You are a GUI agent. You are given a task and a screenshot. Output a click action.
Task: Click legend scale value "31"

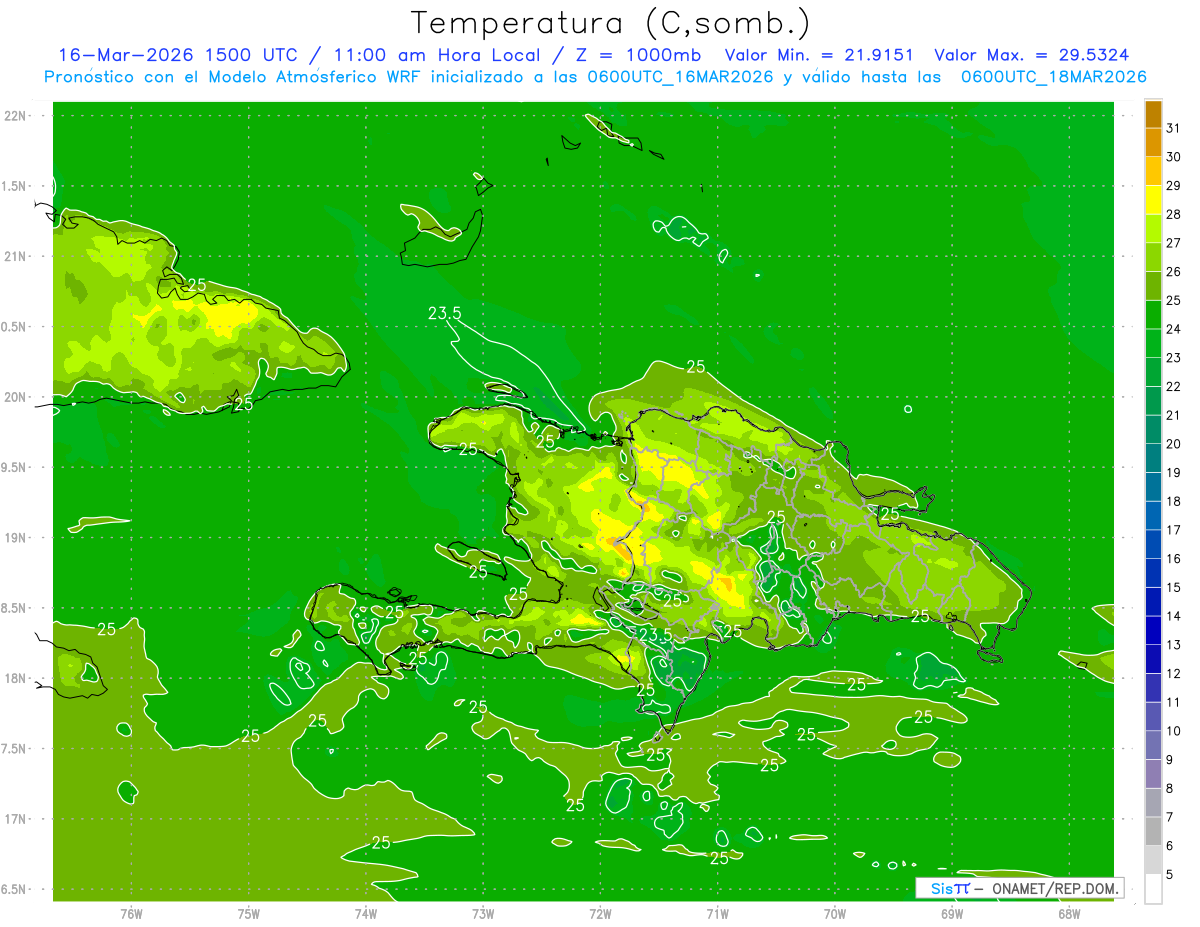[1174, 129]
